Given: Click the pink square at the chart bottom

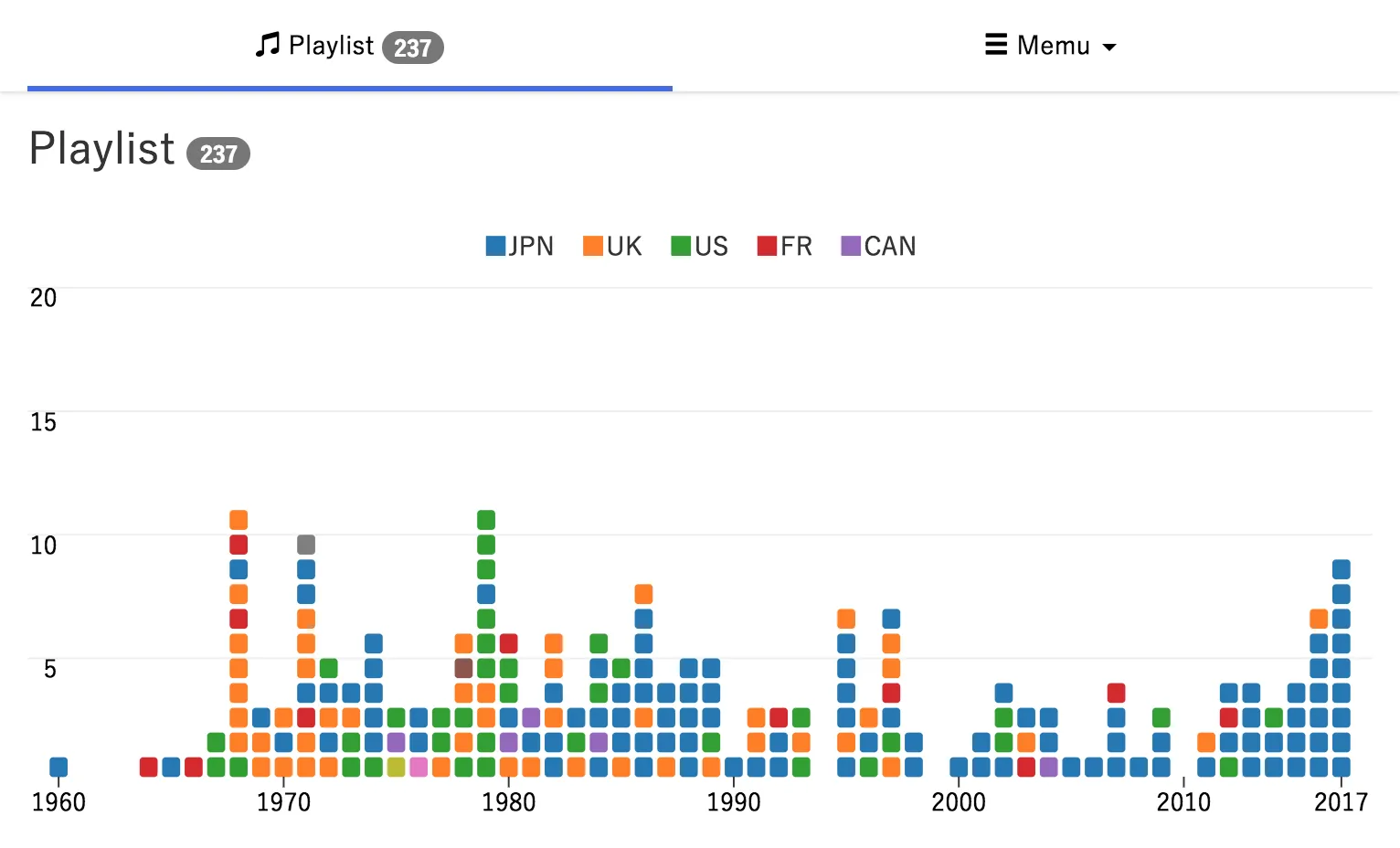Looking at the screenshot, I should point(419,767).
